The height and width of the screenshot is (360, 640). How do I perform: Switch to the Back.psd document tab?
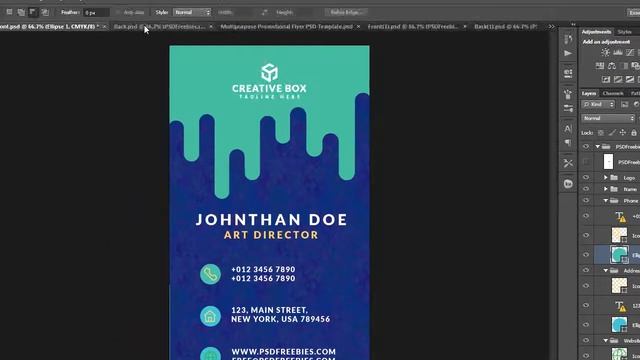(159, 27)
